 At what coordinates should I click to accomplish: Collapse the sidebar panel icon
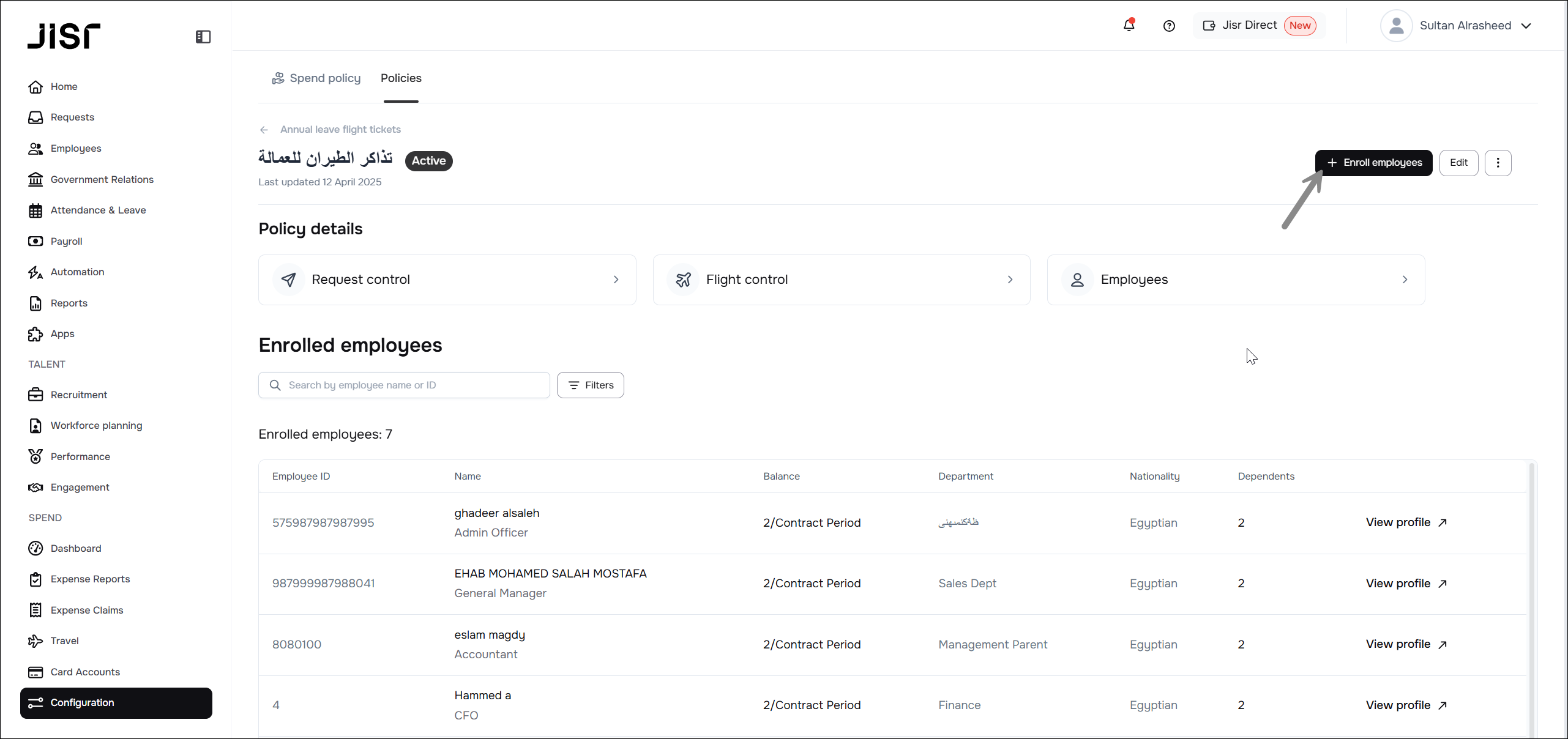pyautogui.click(x=203, y=37)
